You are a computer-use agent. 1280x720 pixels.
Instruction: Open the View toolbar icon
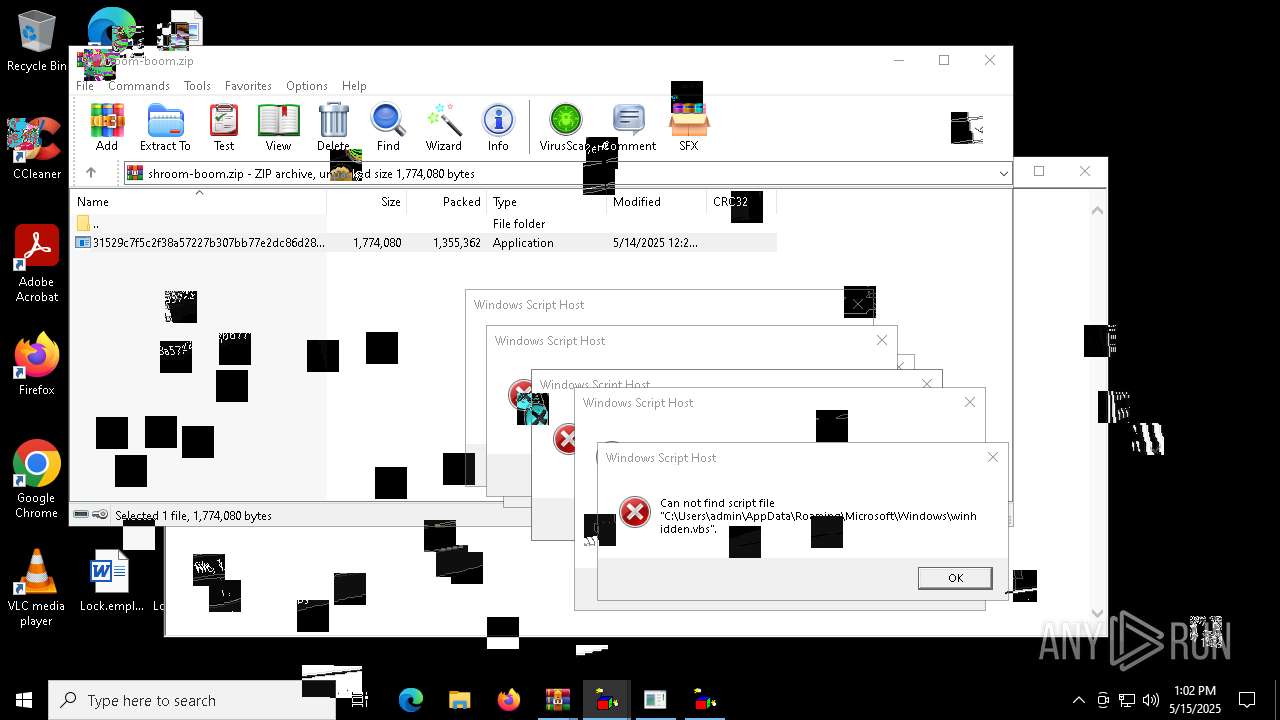279,127
